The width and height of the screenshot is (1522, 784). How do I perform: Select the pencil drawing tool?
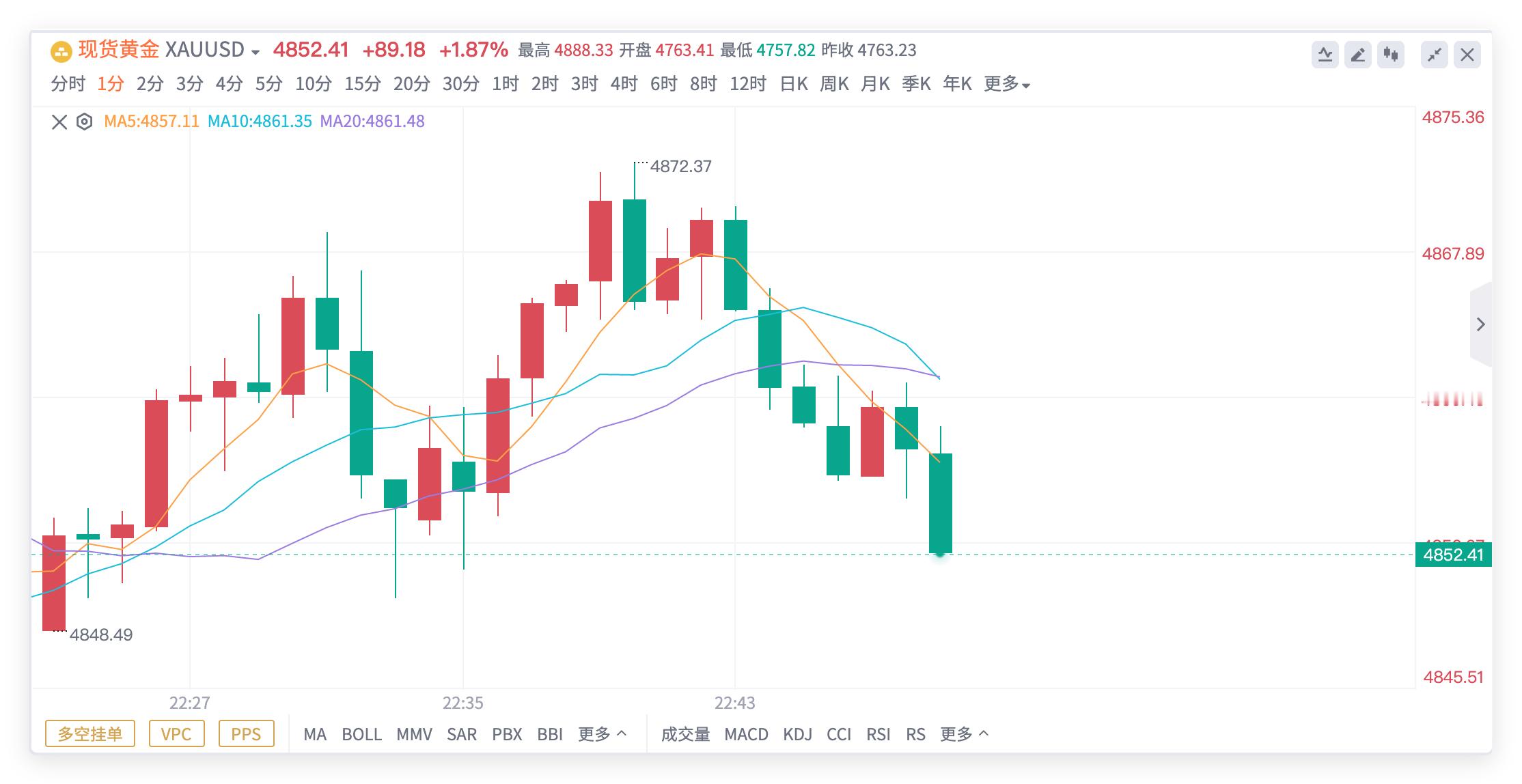[1357, 55]
